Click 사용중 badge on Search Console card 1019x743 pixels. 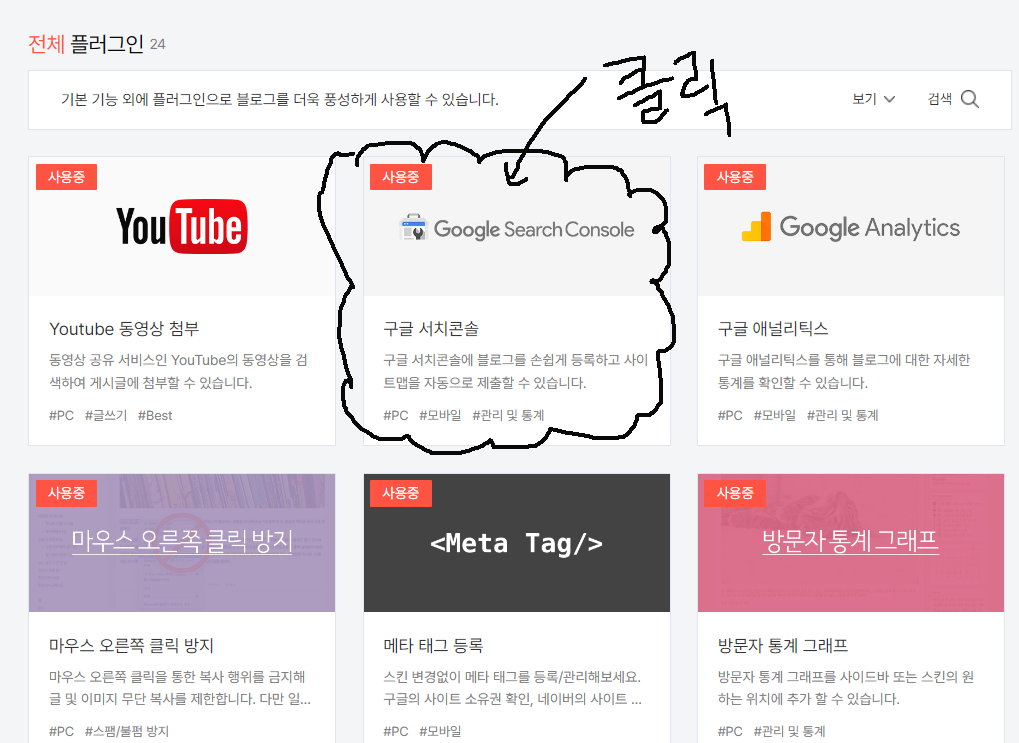pos(400,177)
